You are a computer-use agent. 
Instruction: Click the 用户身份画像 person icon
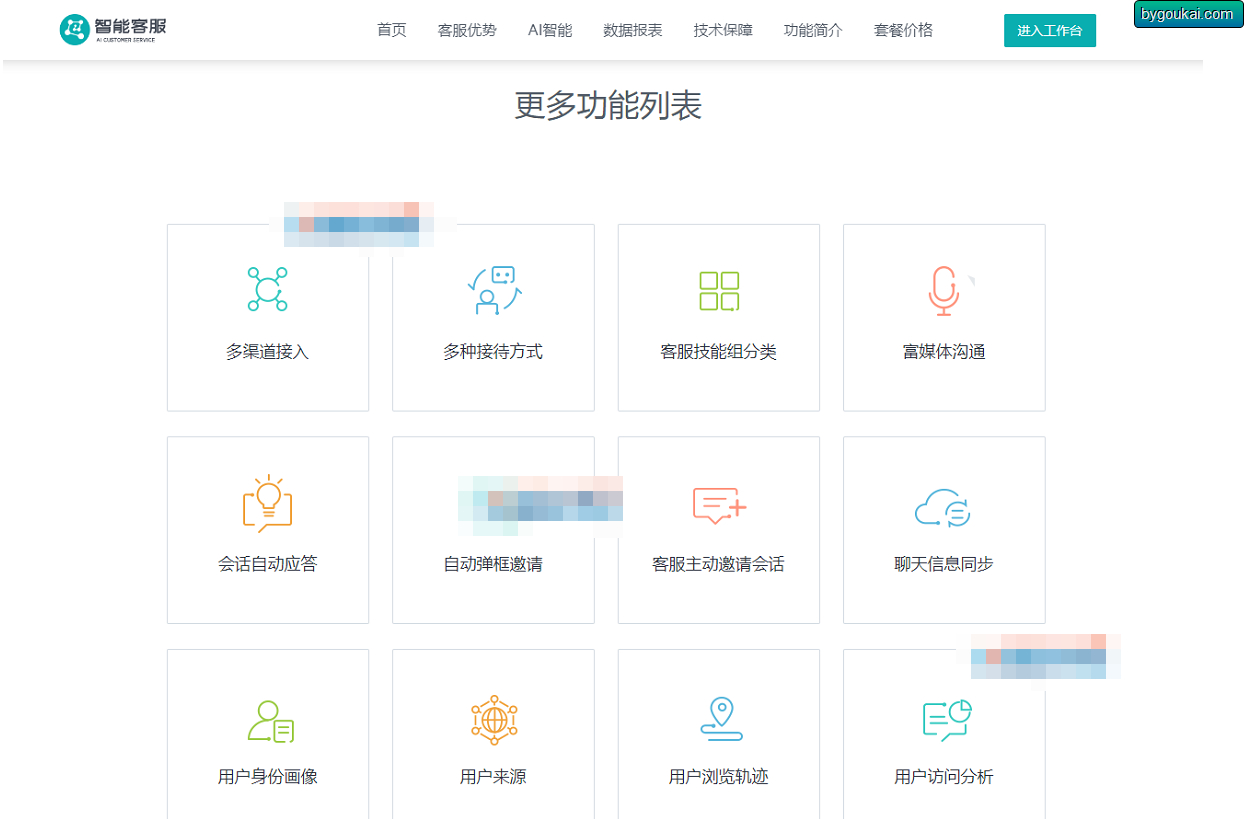click(270, 721)
